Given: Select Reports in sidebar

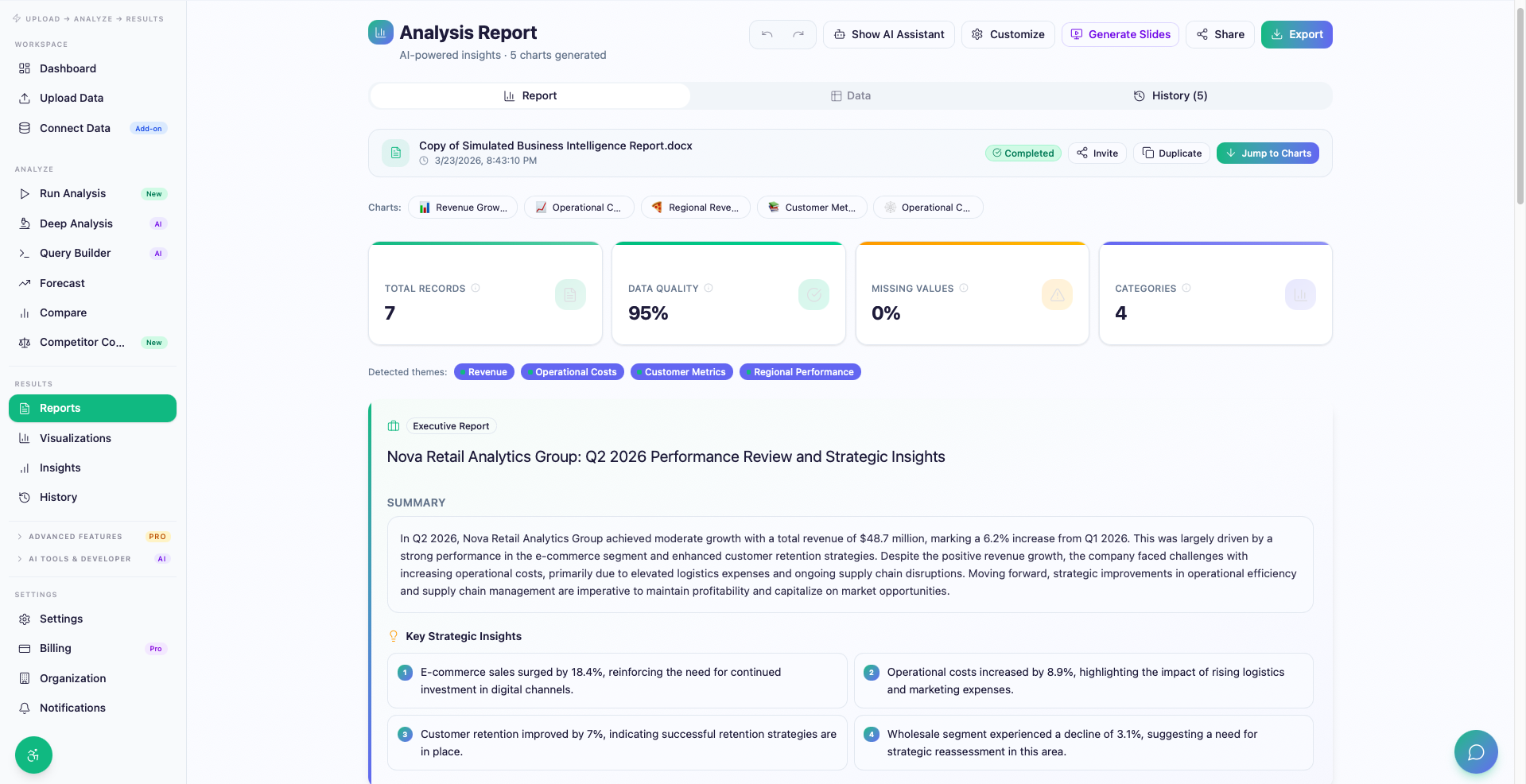Looking at the screenshot, I should coord(92,408).
